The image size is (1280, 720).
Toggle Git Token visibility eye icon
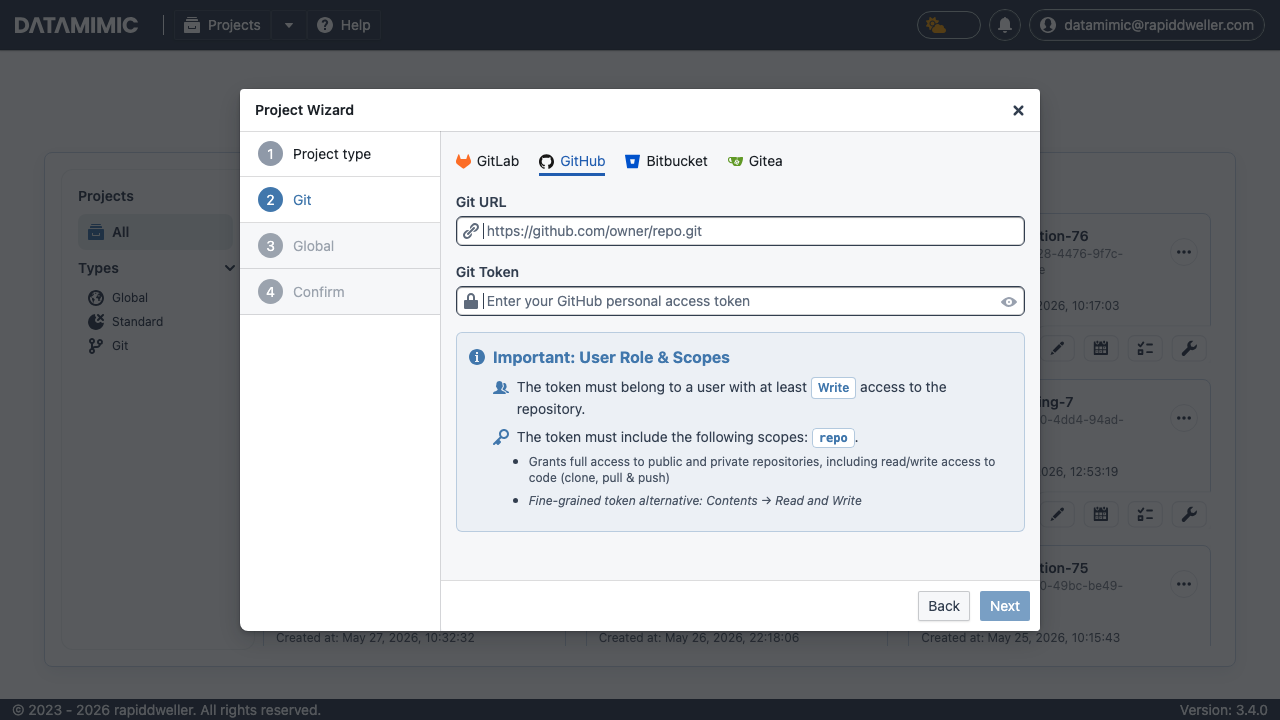click(x=1009, y=302)
